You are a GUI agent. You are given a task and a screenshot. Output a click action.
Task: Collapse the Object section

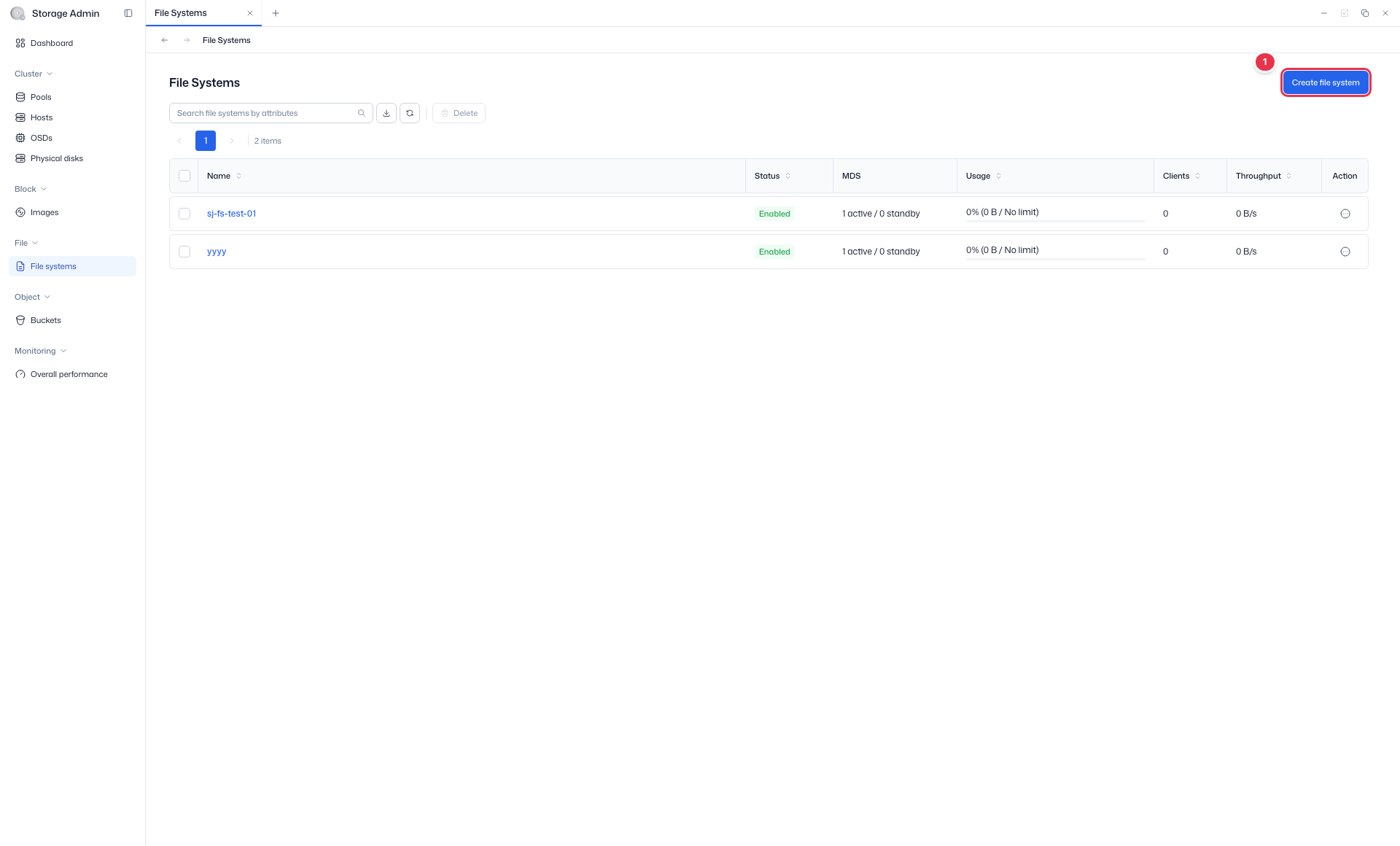coord(33,297)
